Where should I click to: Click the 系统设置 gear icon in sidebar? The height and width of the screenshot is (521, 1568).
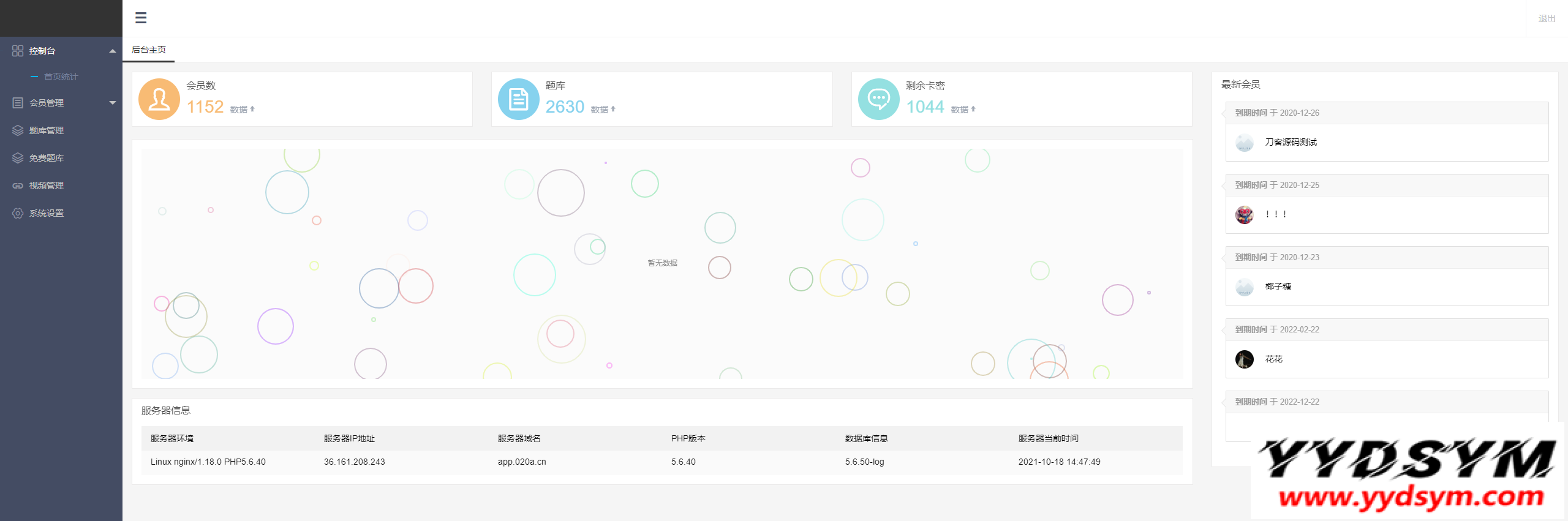click(18, 213)
